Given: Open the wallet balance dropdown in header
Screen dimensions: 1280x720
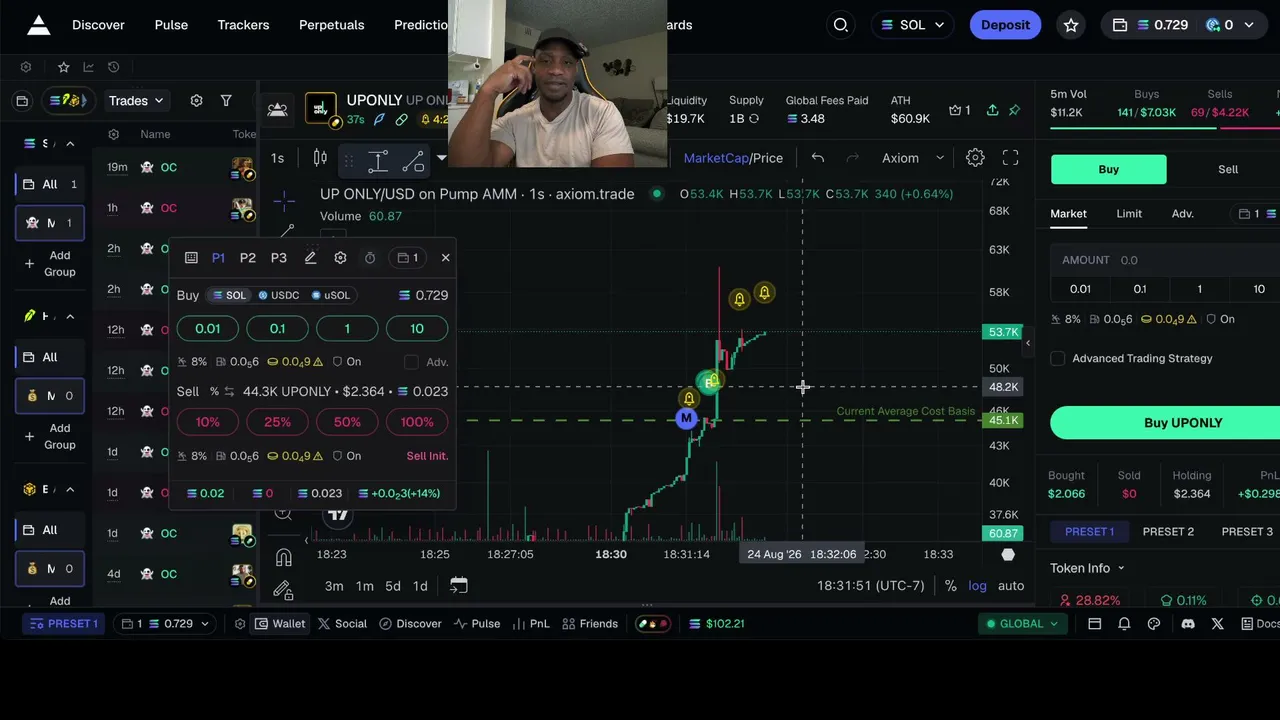Looking at the screenshot, I should click(x=1184, y=25).
